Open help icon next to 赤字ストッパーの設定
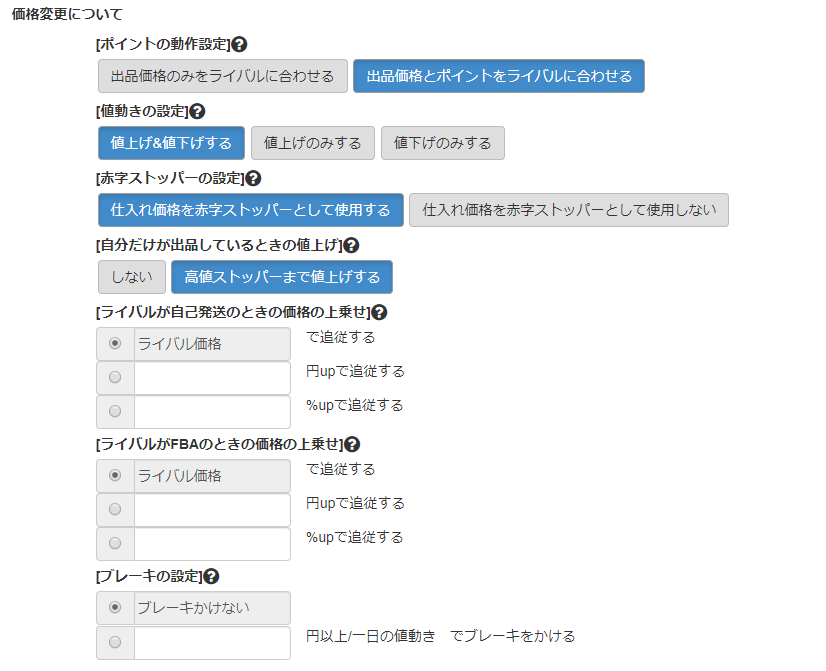The image size is (826, 671). [253, 178]
